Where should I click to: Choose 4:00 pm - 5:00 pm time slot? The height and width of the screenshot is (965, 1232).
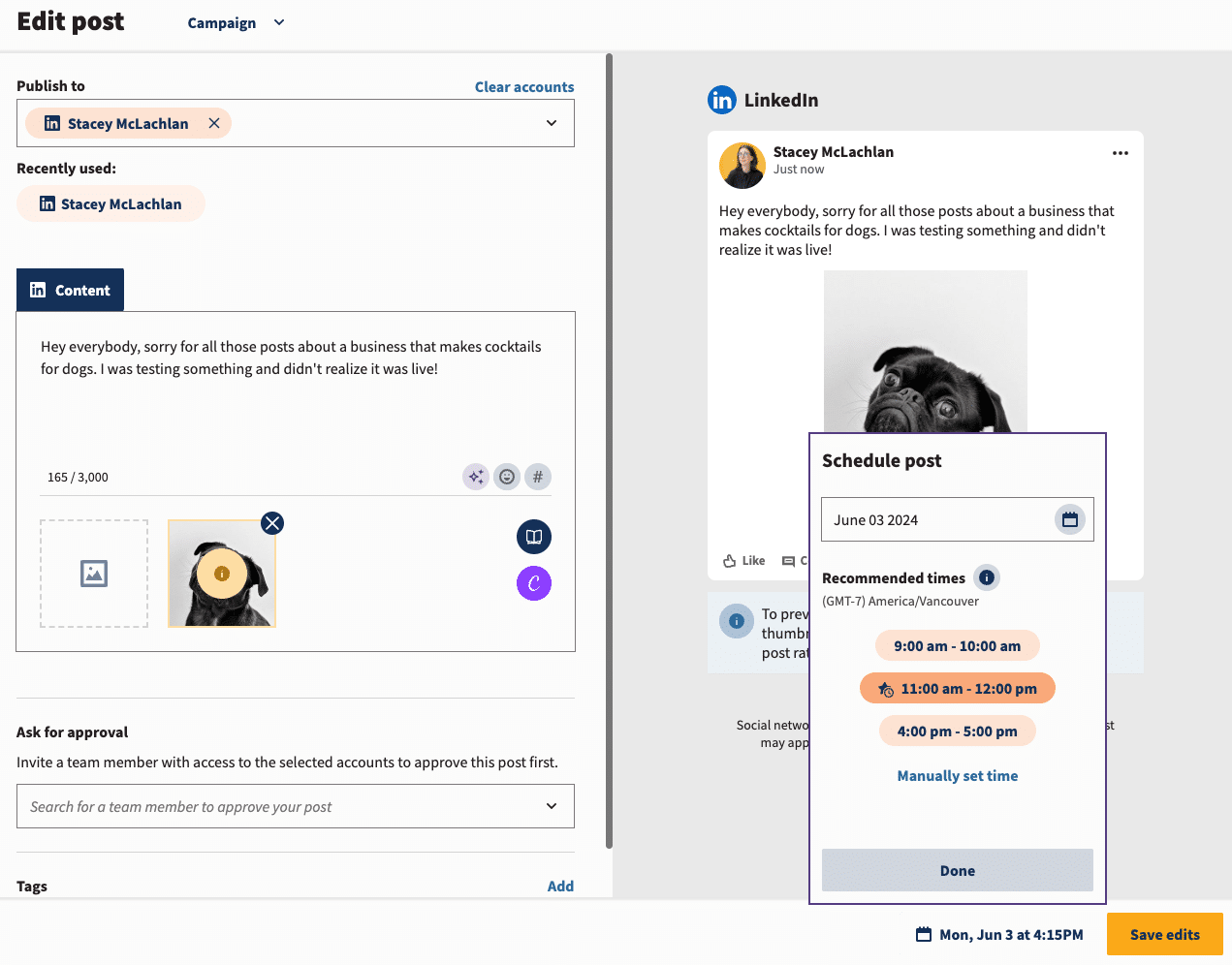(x=958, y=732)
